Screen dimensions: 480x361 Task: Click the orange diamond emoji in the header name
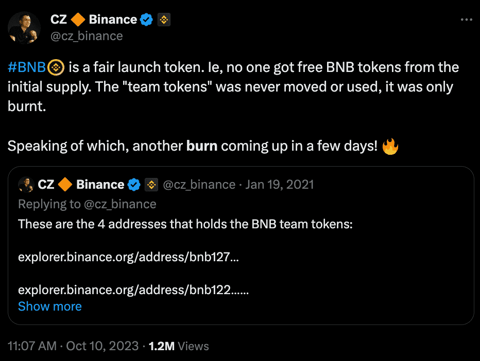(78, 20)
